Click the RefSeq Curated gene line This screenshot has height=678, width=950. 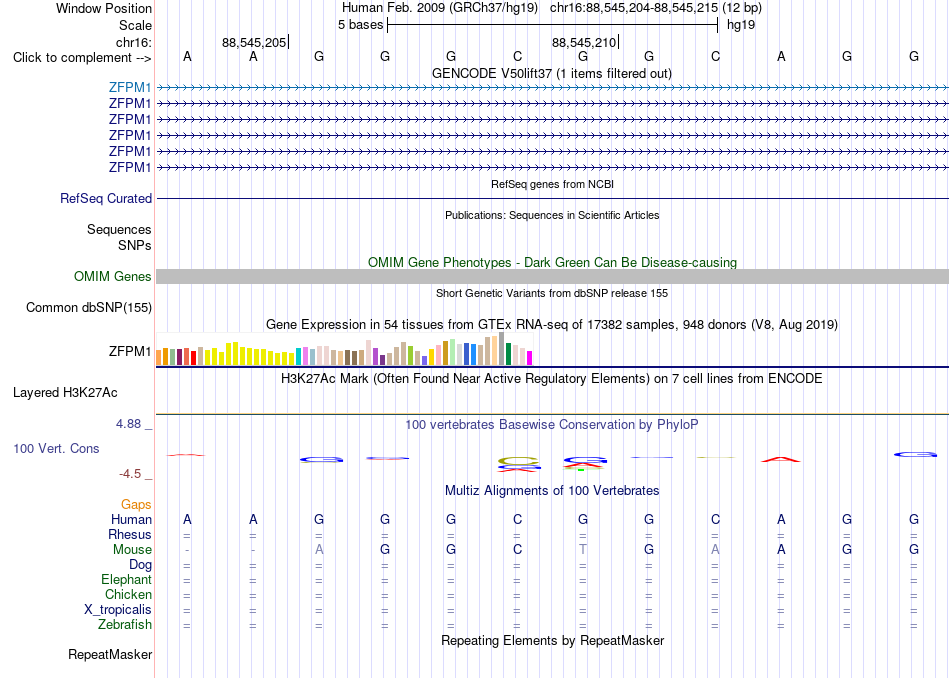tap(552, 198)
